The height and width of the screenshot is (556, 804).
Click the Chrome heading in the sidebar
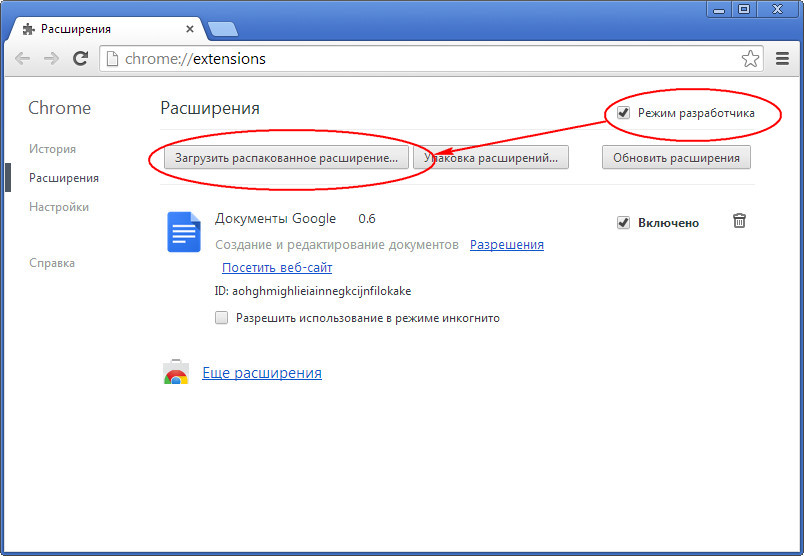pyautogui.click(x=59, y=108)
